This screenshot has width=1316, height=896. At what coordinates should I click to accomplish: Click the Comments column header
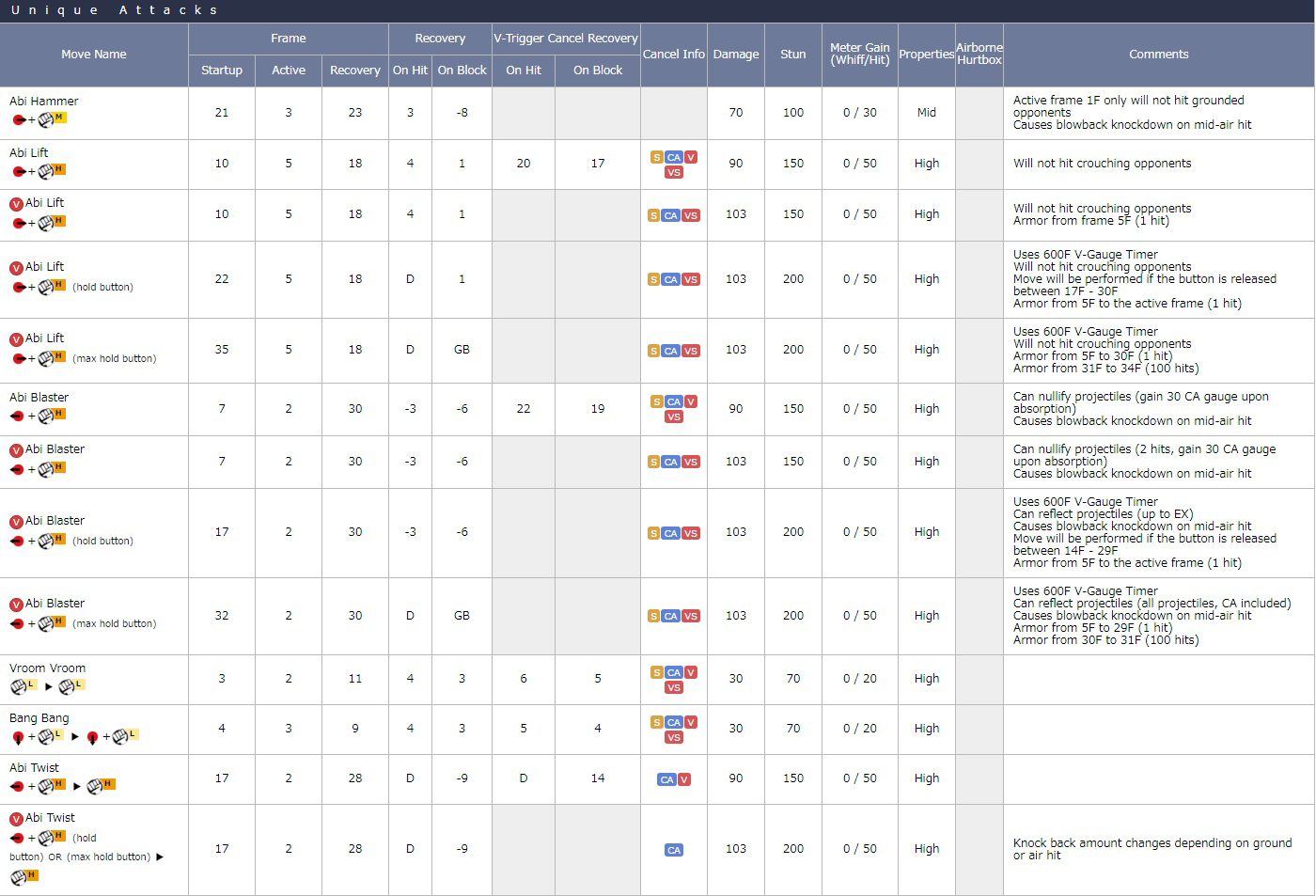(1158, 55)
